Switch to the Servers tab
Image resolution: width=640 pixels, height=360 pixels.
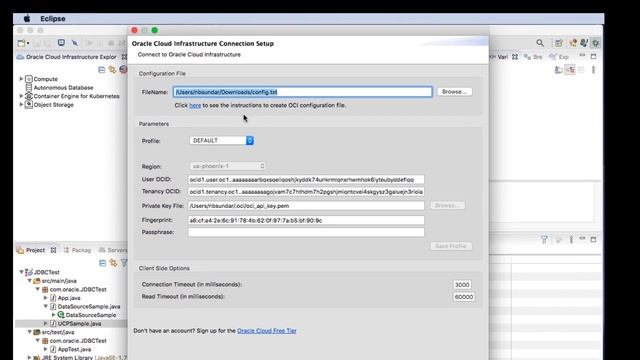coord(113,250)
